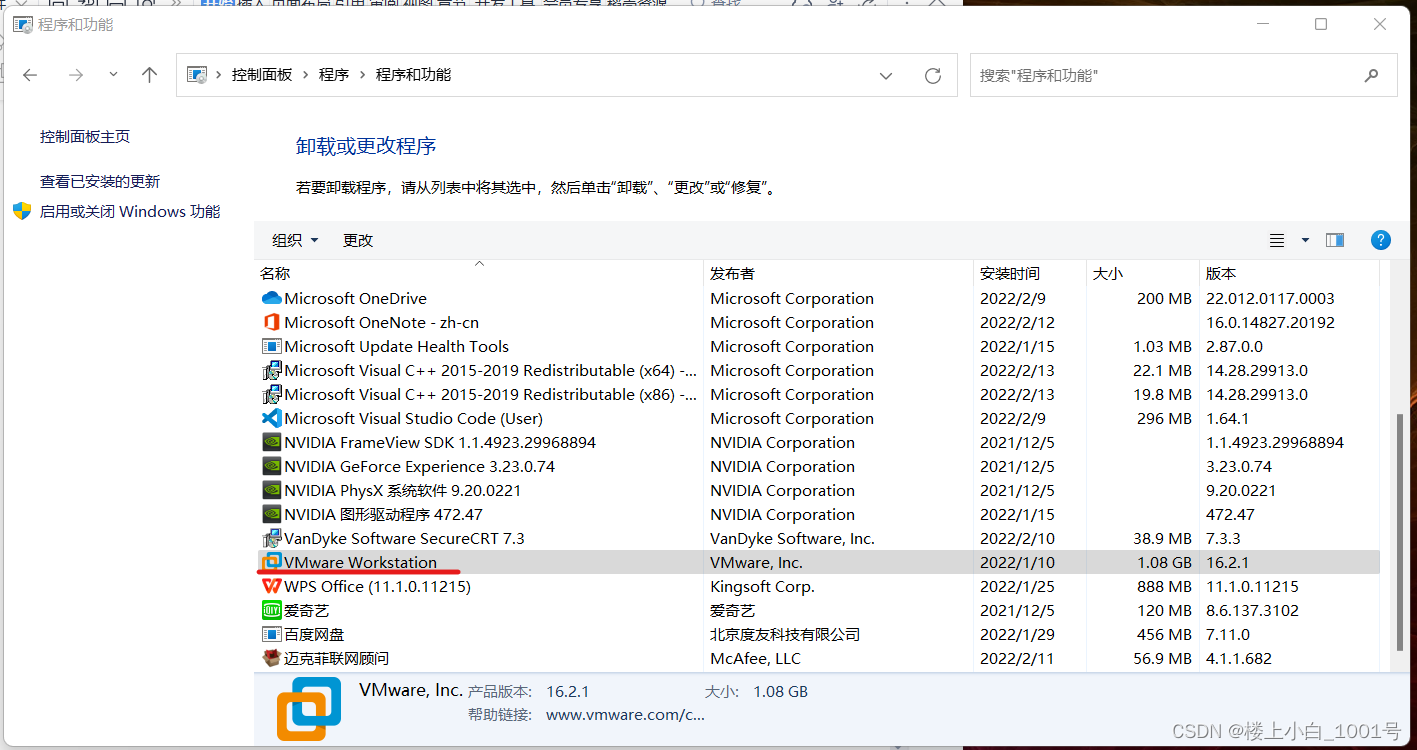The height and width of the screenshot is (750, 1417).
Task: Click the forward navigation arrow
Action: point(76,75)
